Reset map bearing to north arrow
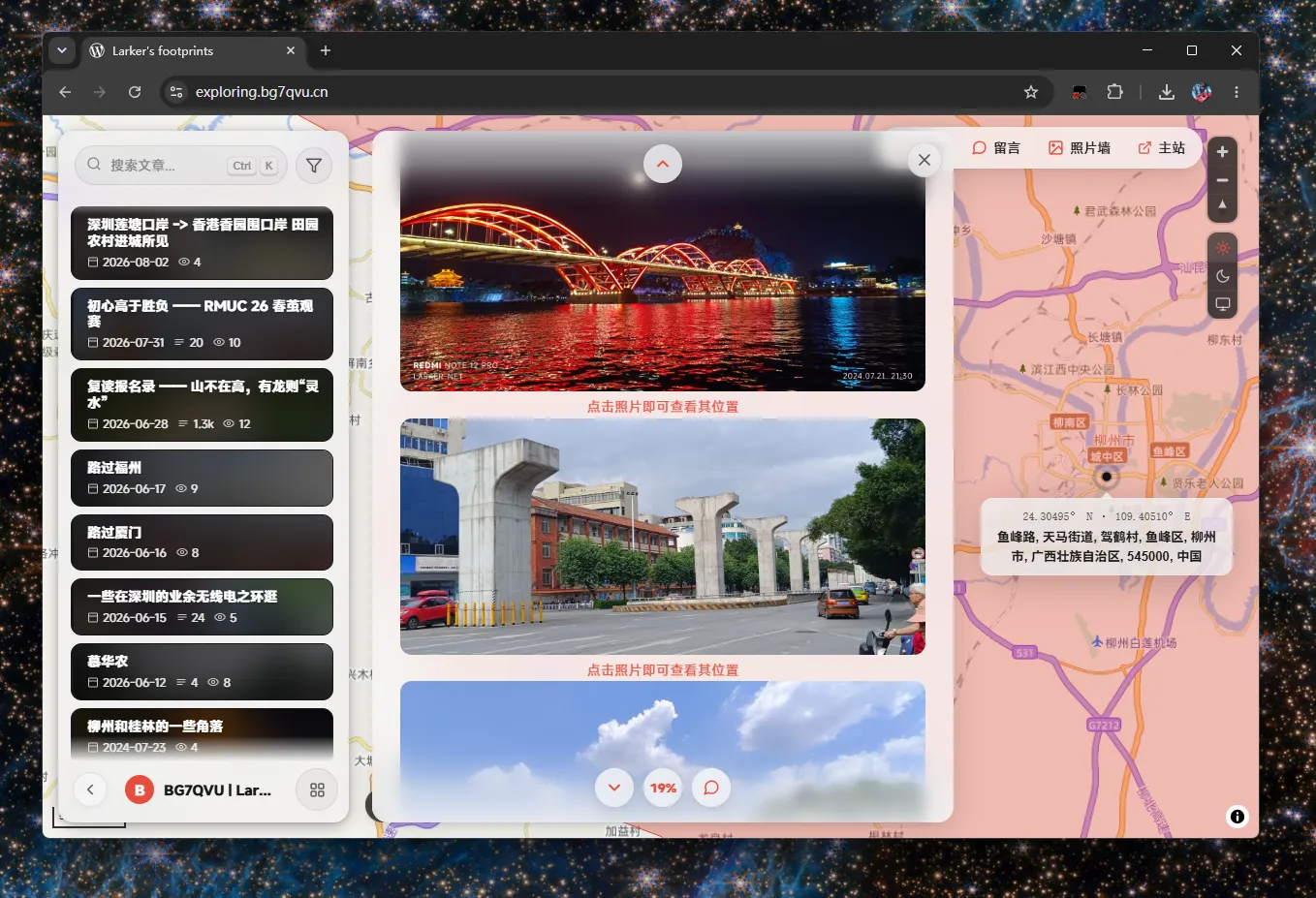The width and height of the screenshot is (1316, 898). (x=1223, y=205)
